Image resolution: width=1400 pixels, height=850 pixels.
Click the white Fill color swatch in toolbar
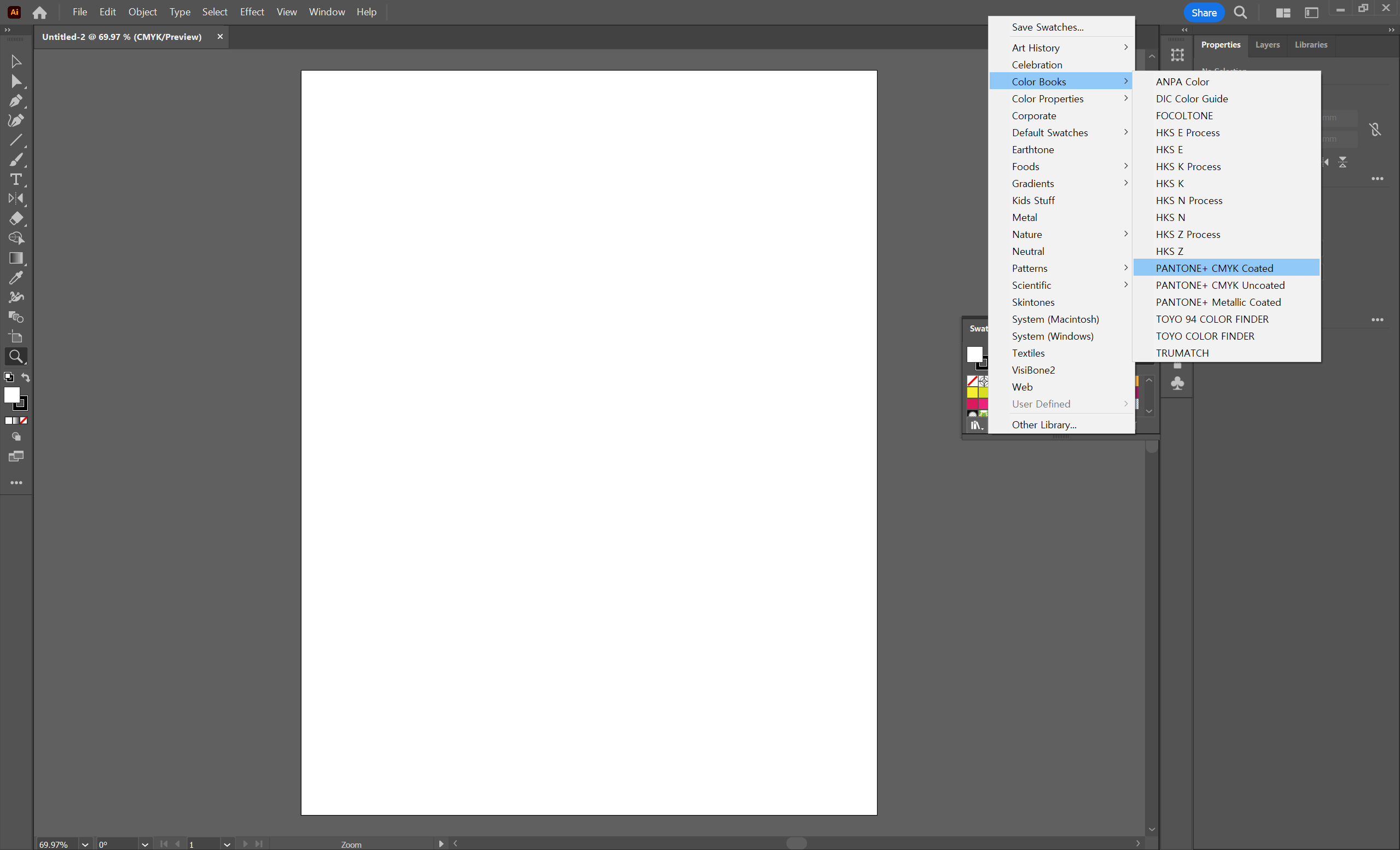(x=11, y=394)
